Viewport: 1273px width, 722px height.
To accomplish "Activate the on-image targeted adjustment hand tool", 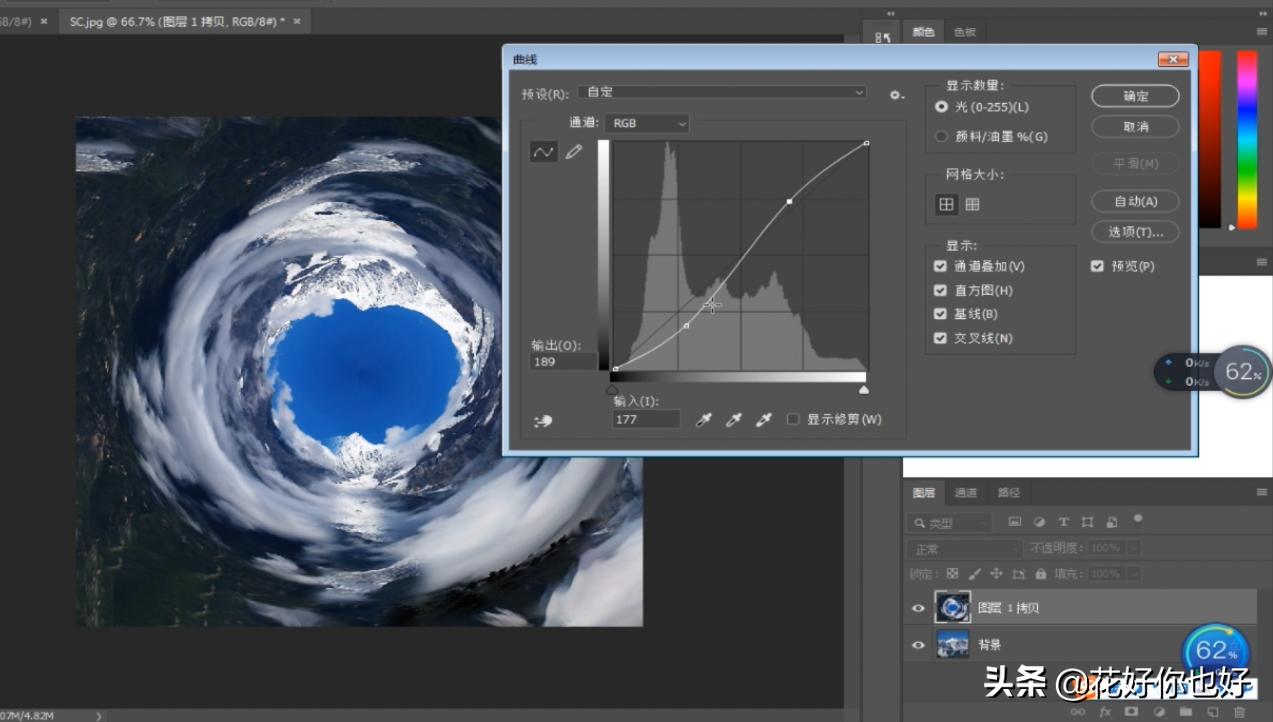I will point(543,421).
